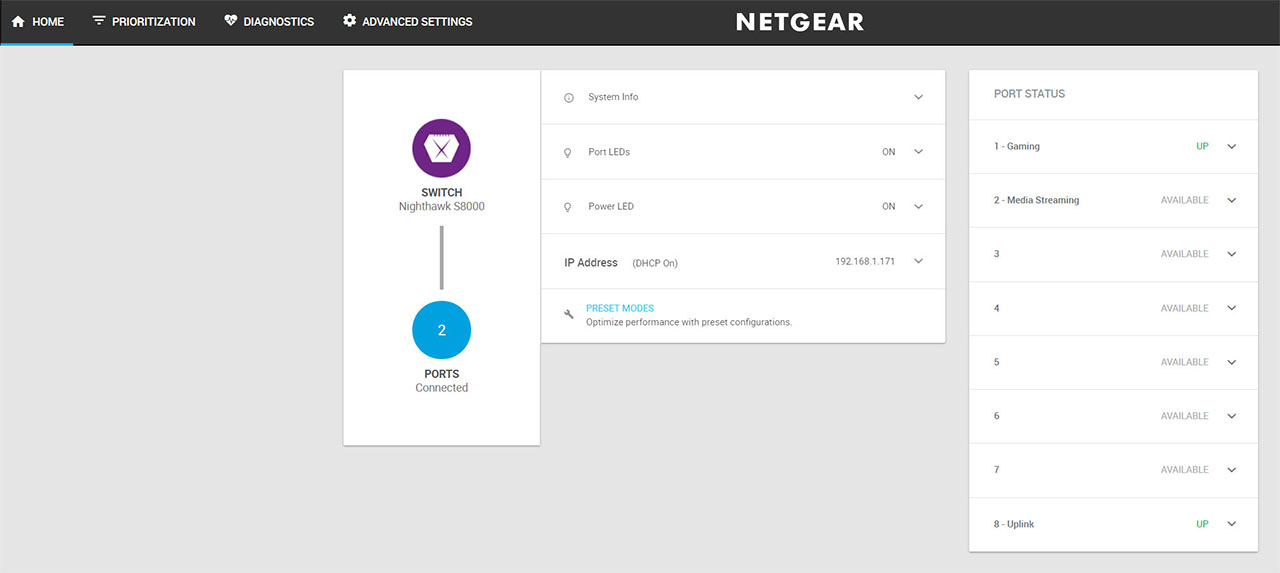This screenshot has height=573, width=1280.
Task: Click the UP status for Uplink port
Action: coord(1202,524)
